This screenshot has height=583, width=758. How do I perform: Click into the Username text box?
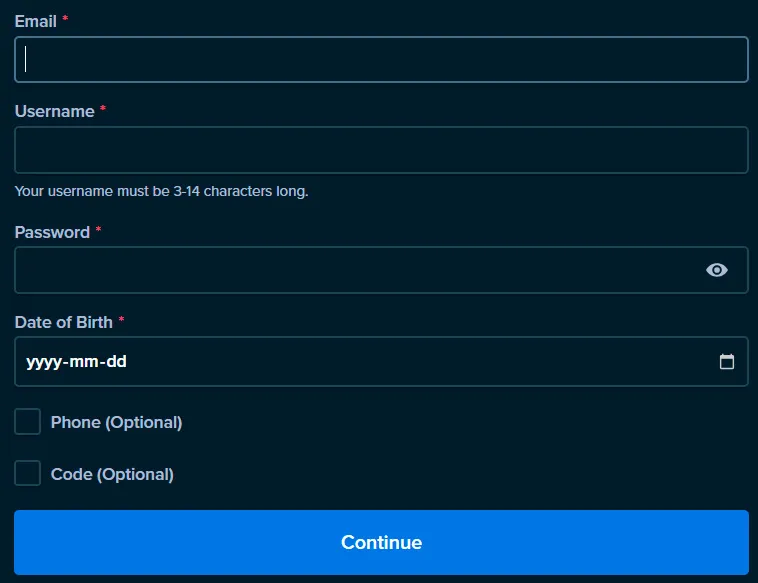click(380, 150)
